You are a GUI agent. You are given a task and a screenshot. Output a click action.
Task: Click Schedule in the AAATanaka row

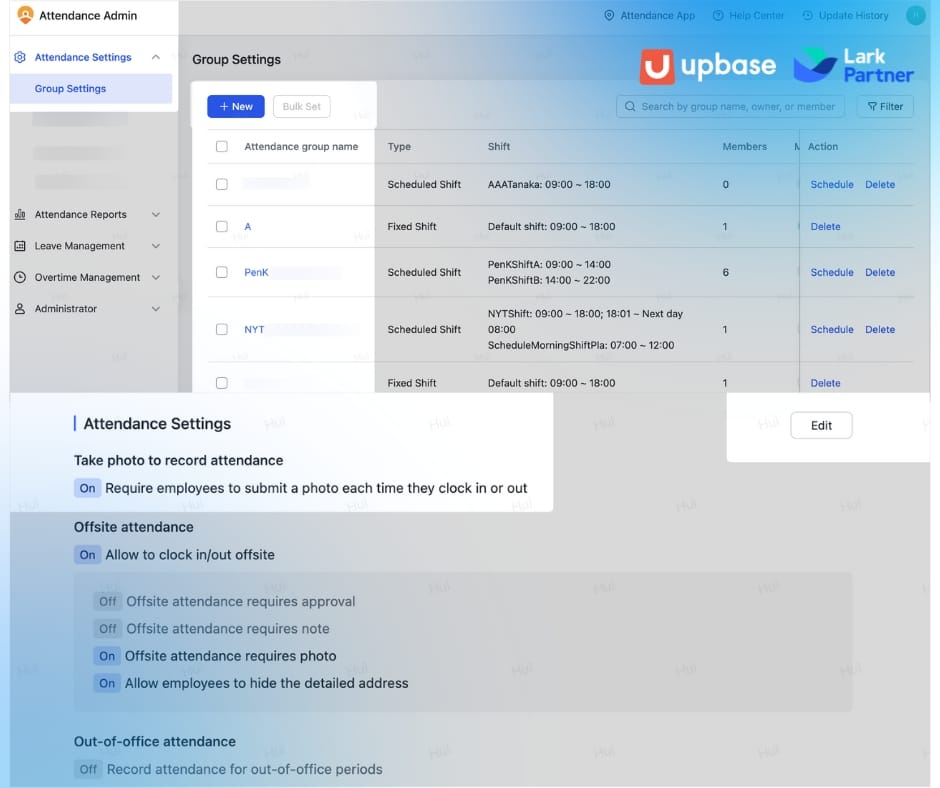coord(831,184)
